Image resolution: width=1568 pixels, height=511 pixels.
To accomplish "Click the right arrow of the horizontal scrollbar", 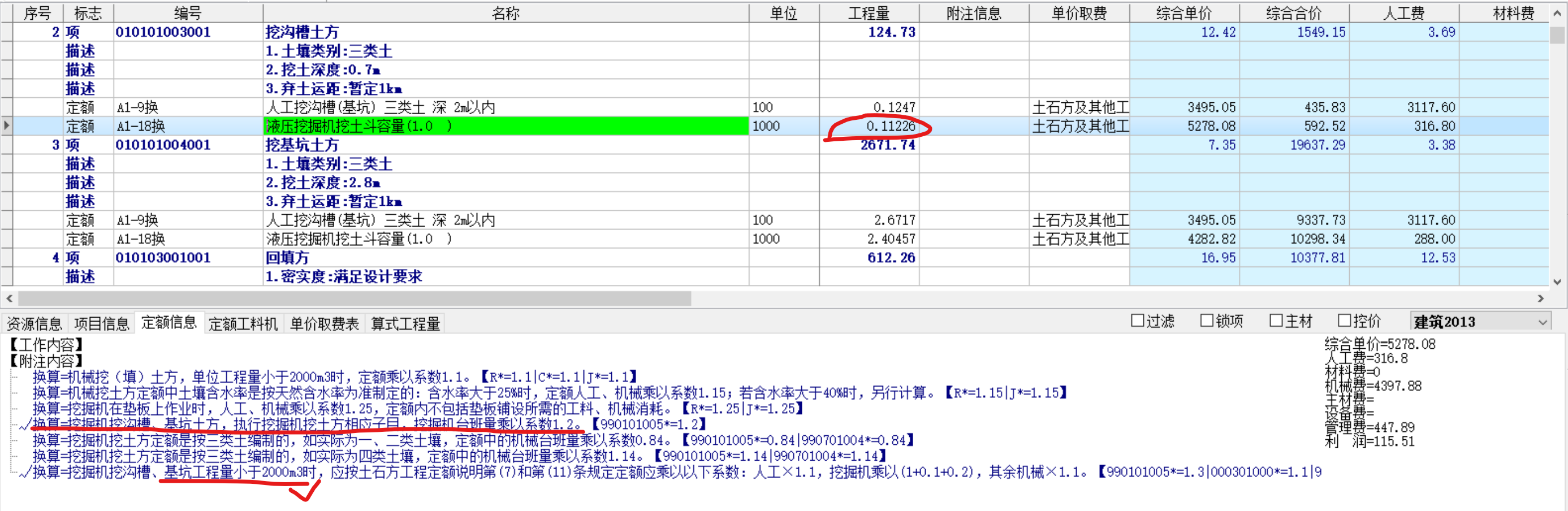I will pos(1540,298).
